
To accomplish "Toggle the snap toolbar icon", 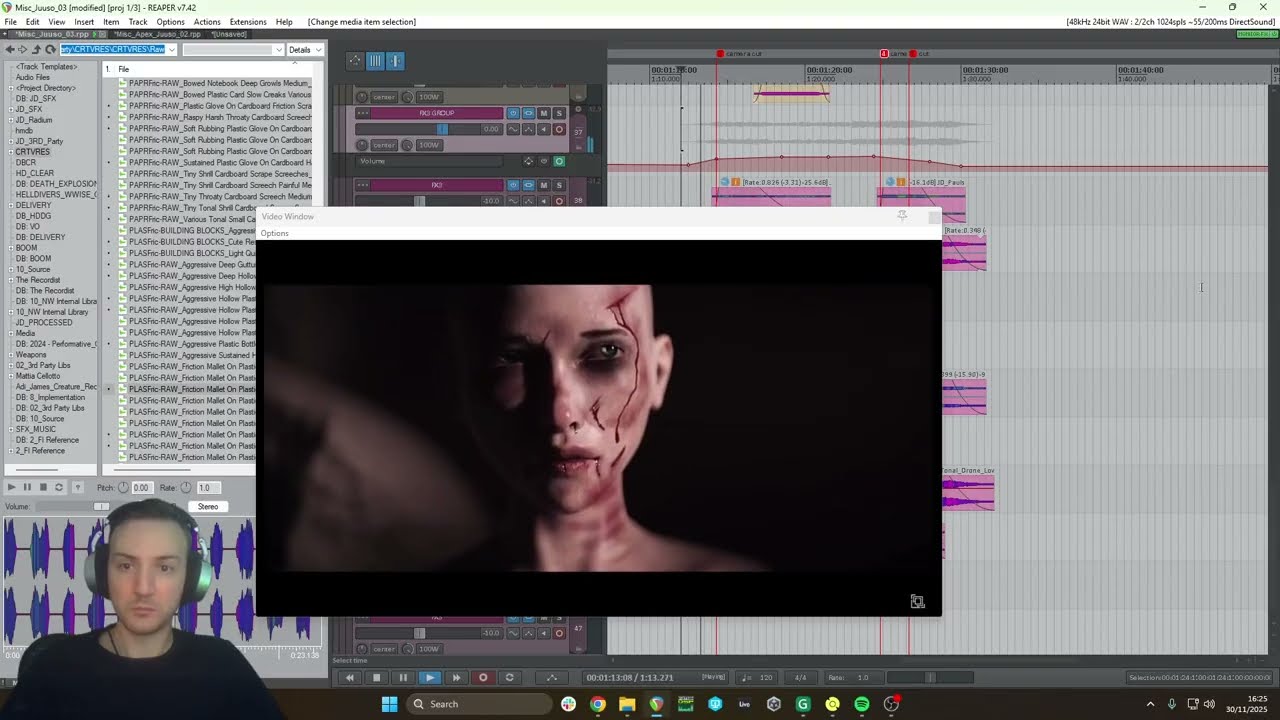I will [x=395, y=61].
